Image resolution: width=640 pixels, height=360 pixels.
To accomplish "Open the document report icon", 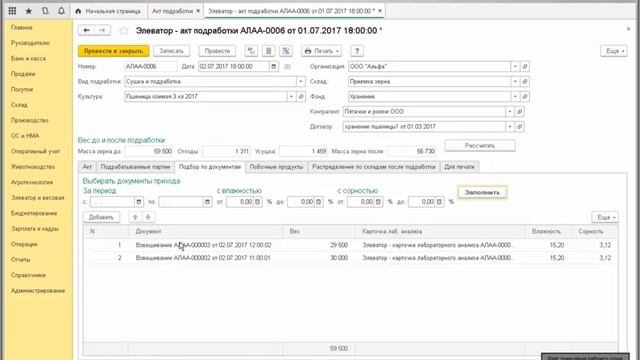I will 269,51.
